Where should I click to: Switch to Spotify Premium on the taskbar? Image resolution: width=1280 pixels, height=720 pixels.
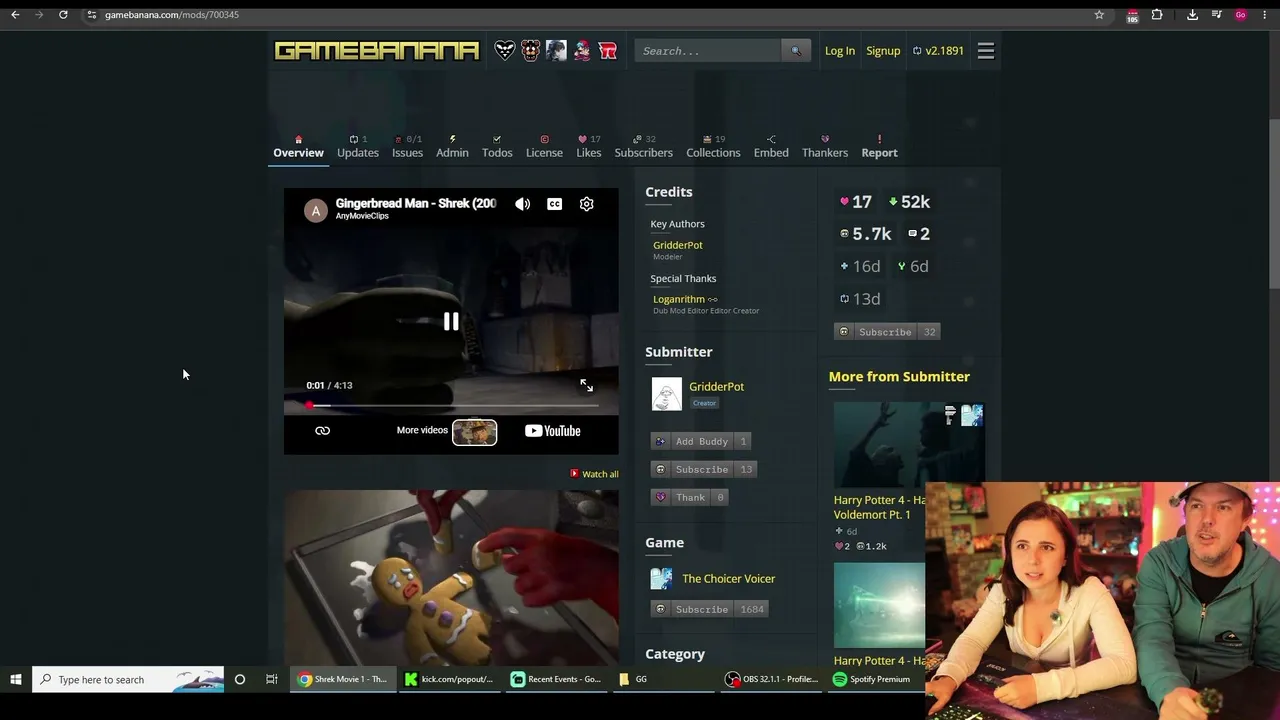(872, 680)
